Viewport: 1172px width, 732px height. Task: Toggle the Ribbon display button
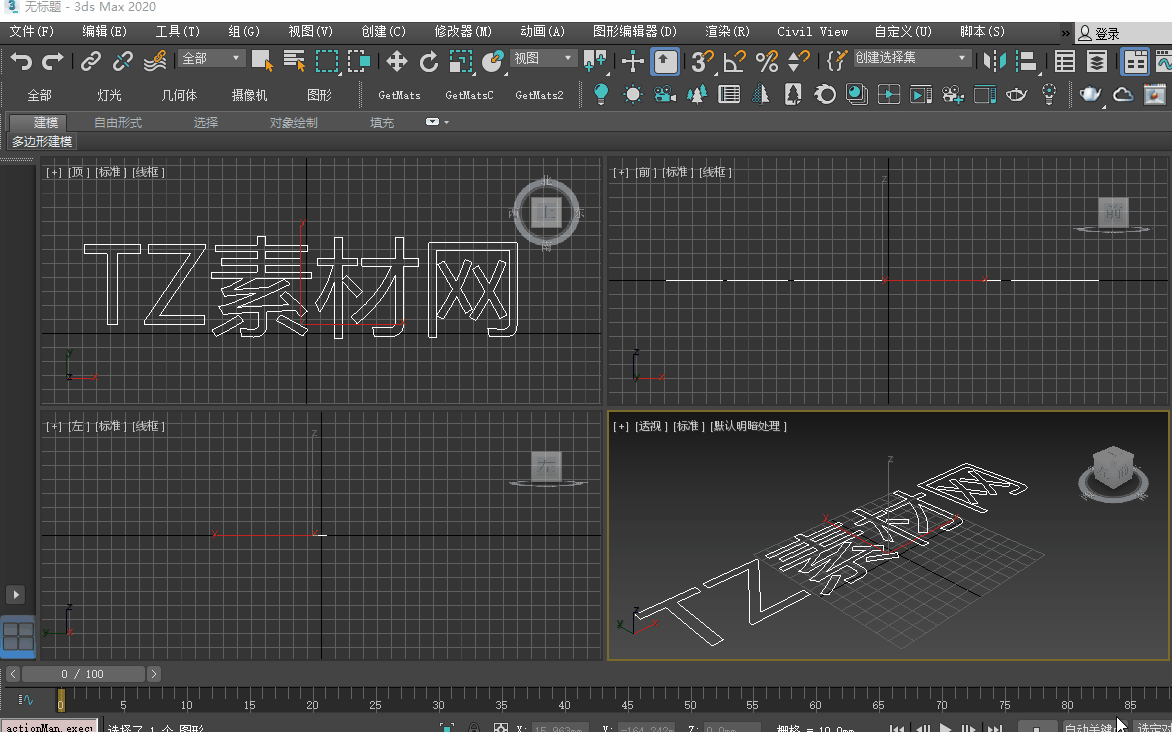(1135, 61)
